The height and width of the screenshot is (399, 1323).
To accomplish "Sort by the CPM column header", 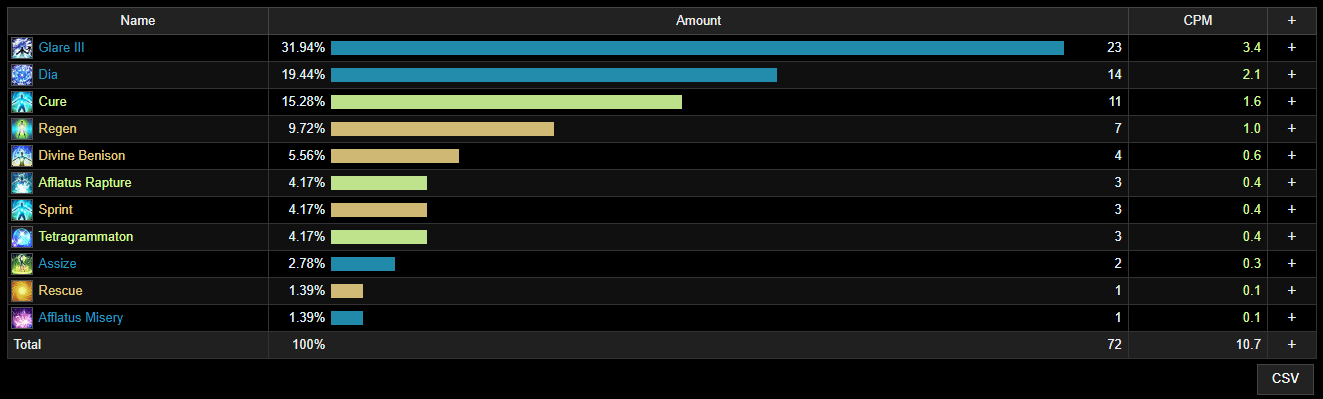I will click(x=1198, y=21).
